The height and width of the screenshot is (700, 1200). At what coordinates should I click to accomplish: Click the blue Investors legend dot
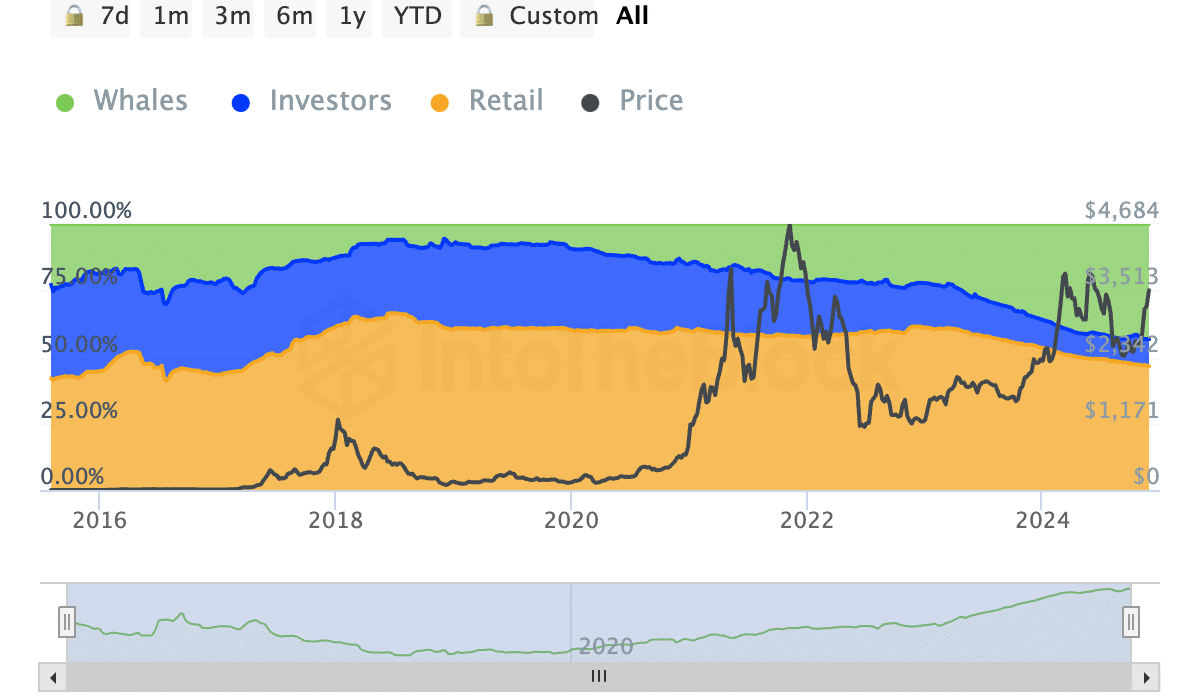coord(241,102)
